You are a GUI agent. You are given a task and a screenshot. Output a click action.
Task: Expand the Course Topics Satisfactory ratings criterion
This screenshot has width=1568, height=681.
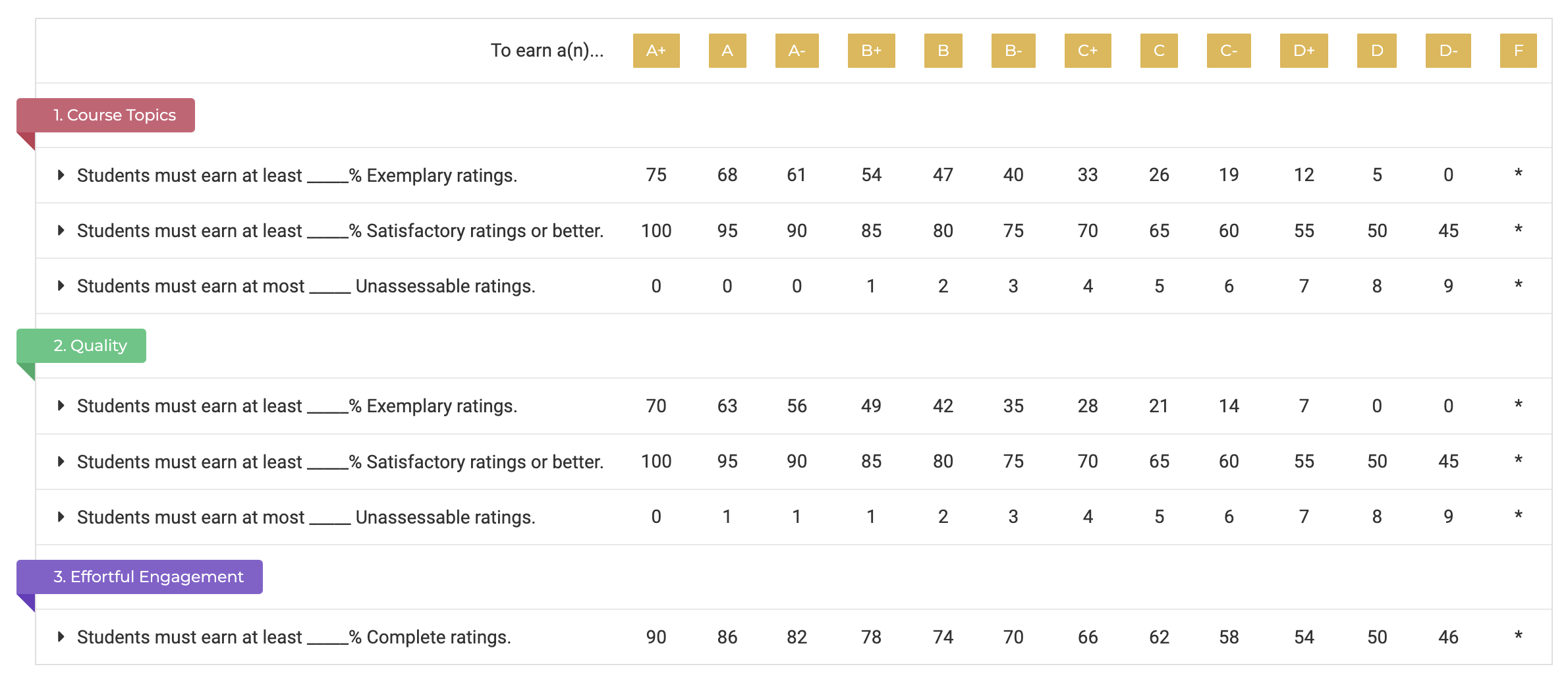(61, 231)
